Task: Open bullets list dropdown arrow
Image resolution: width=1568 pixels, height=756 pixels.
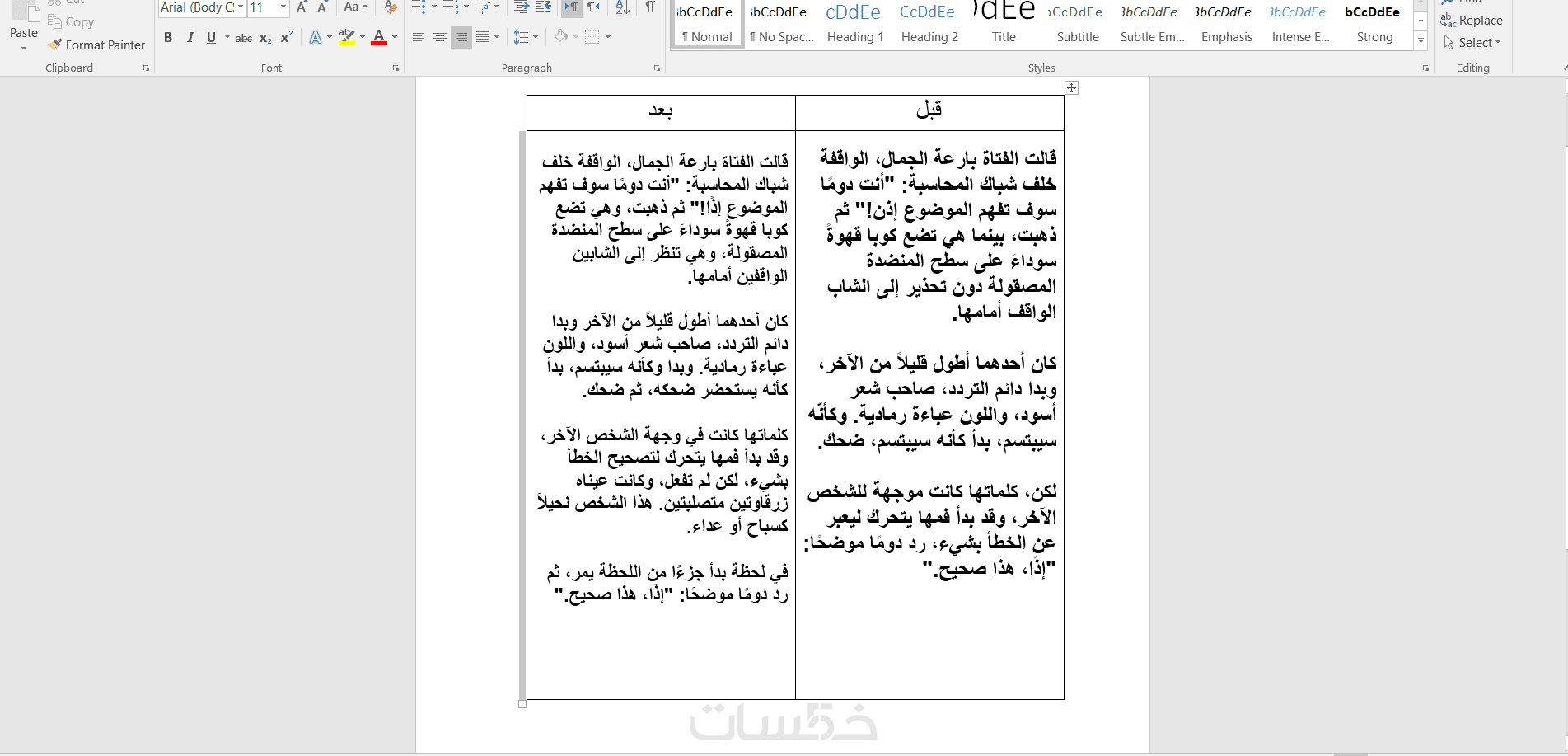Action: (x=433, y=7)
